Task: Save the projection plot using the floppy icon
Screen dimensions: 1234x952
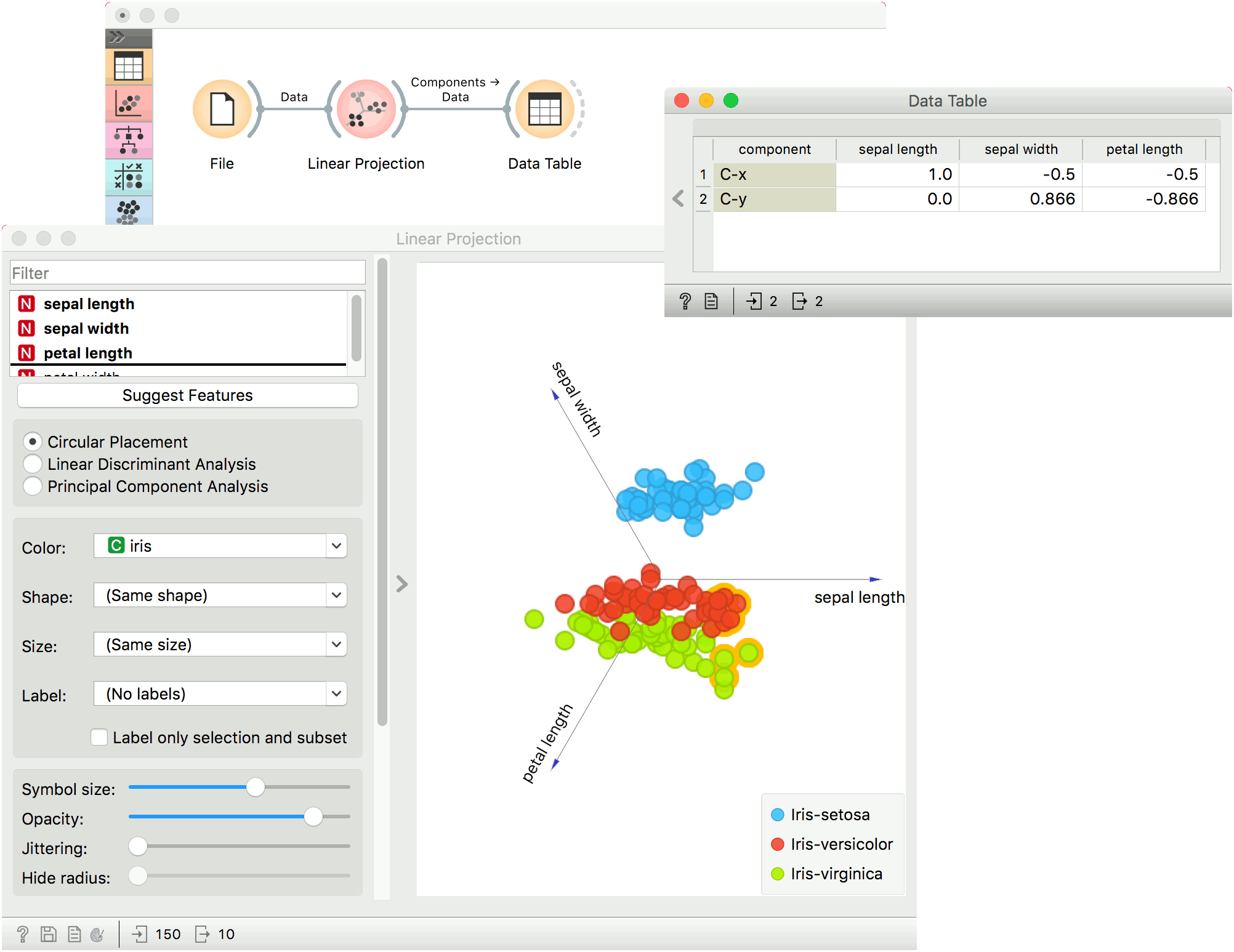Action: click(x=48, y=934)
